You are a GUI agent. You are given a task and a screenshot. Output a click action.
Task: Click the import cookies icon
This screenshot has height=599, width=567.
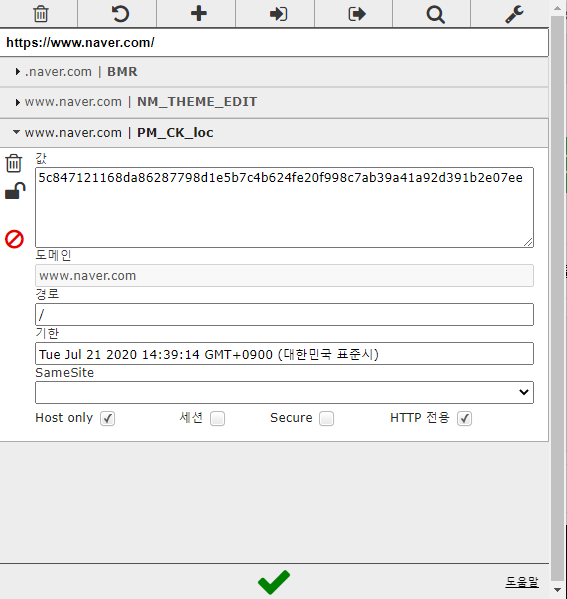[x=278, y=14]
